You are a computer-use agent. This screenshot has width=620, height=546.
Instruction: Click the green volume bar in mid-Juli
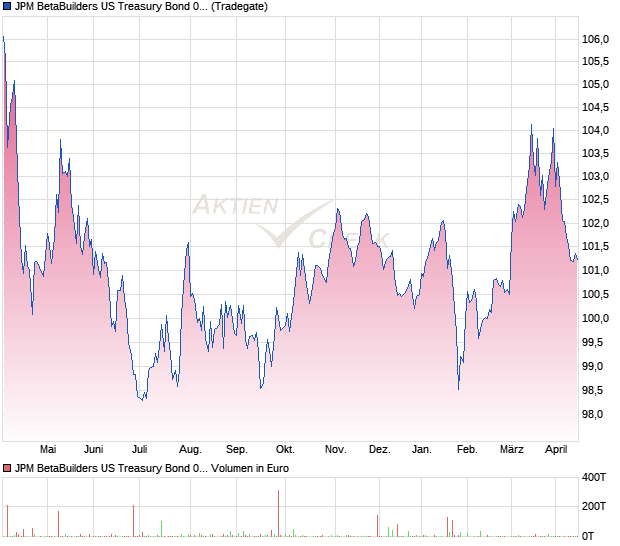pos(161,529)
